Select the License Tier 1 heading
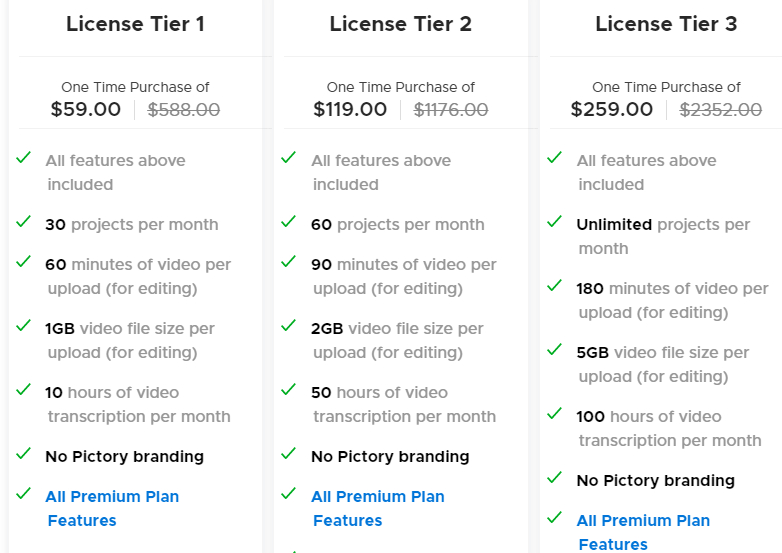 click(x=135, y=24)
